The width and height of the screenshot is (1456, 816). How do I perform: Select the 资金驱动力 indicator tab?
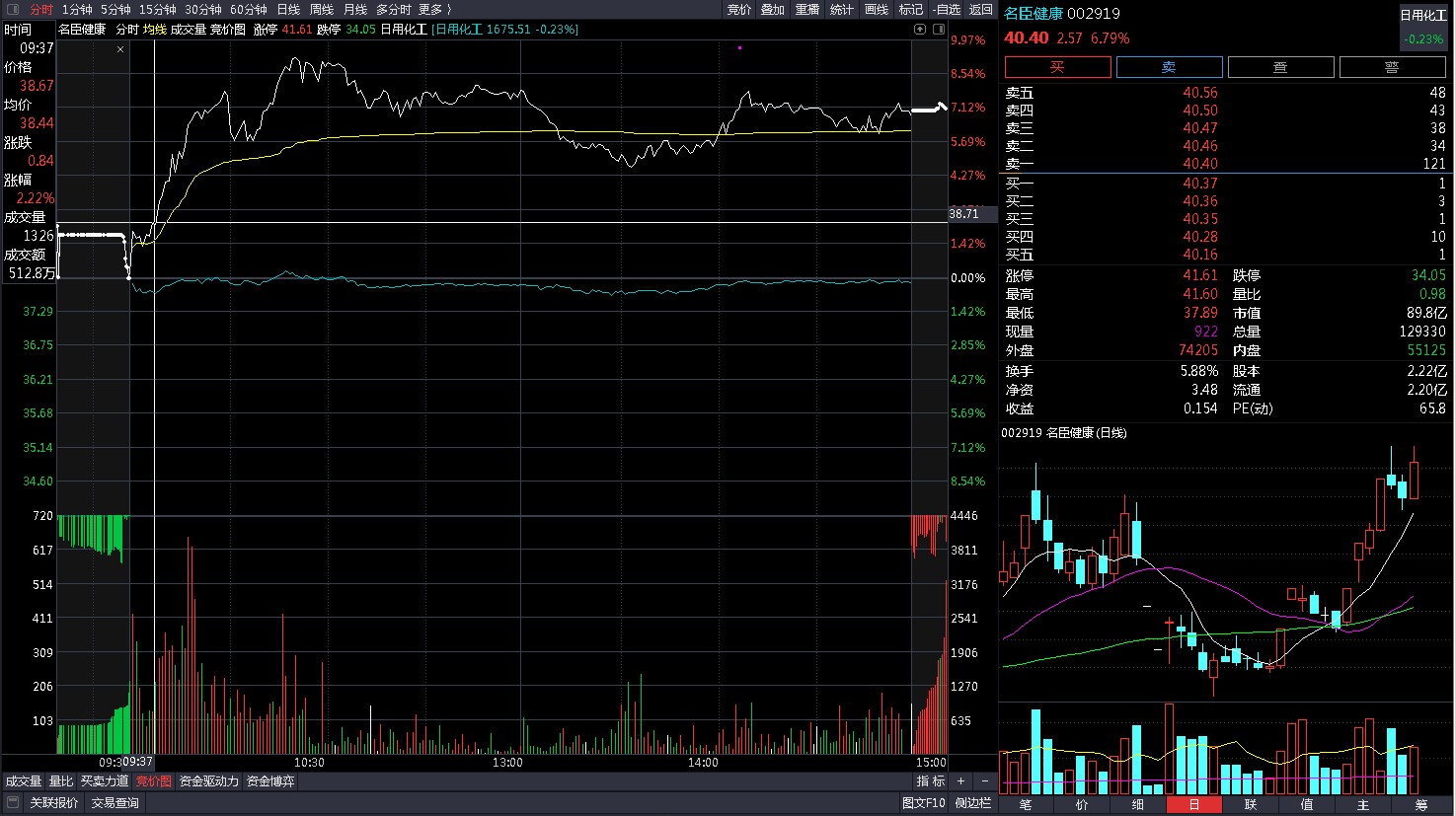tap(209, 781)
